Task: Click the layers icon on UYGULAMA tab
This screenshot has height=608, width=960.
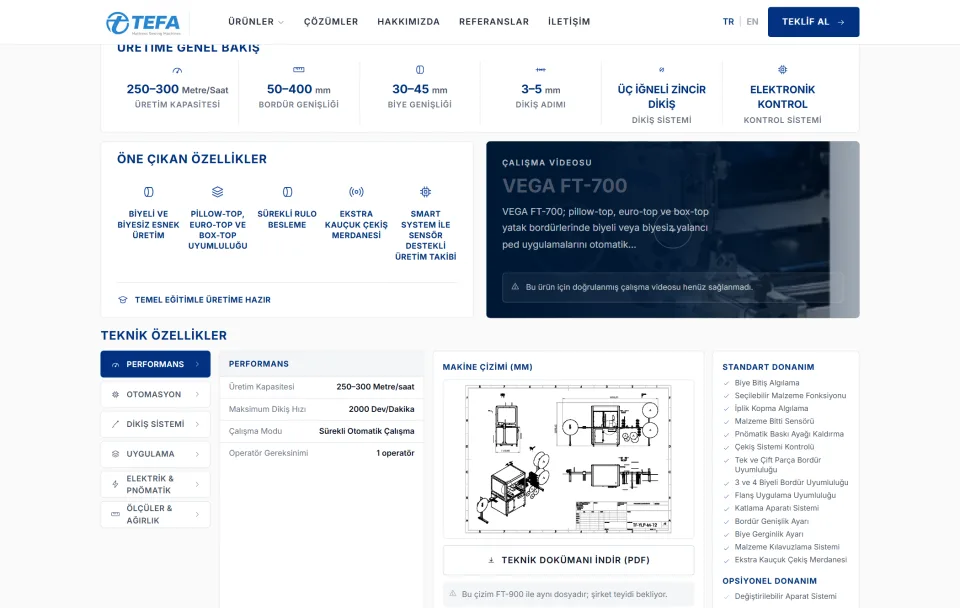Action: click(x=115, y=454)
